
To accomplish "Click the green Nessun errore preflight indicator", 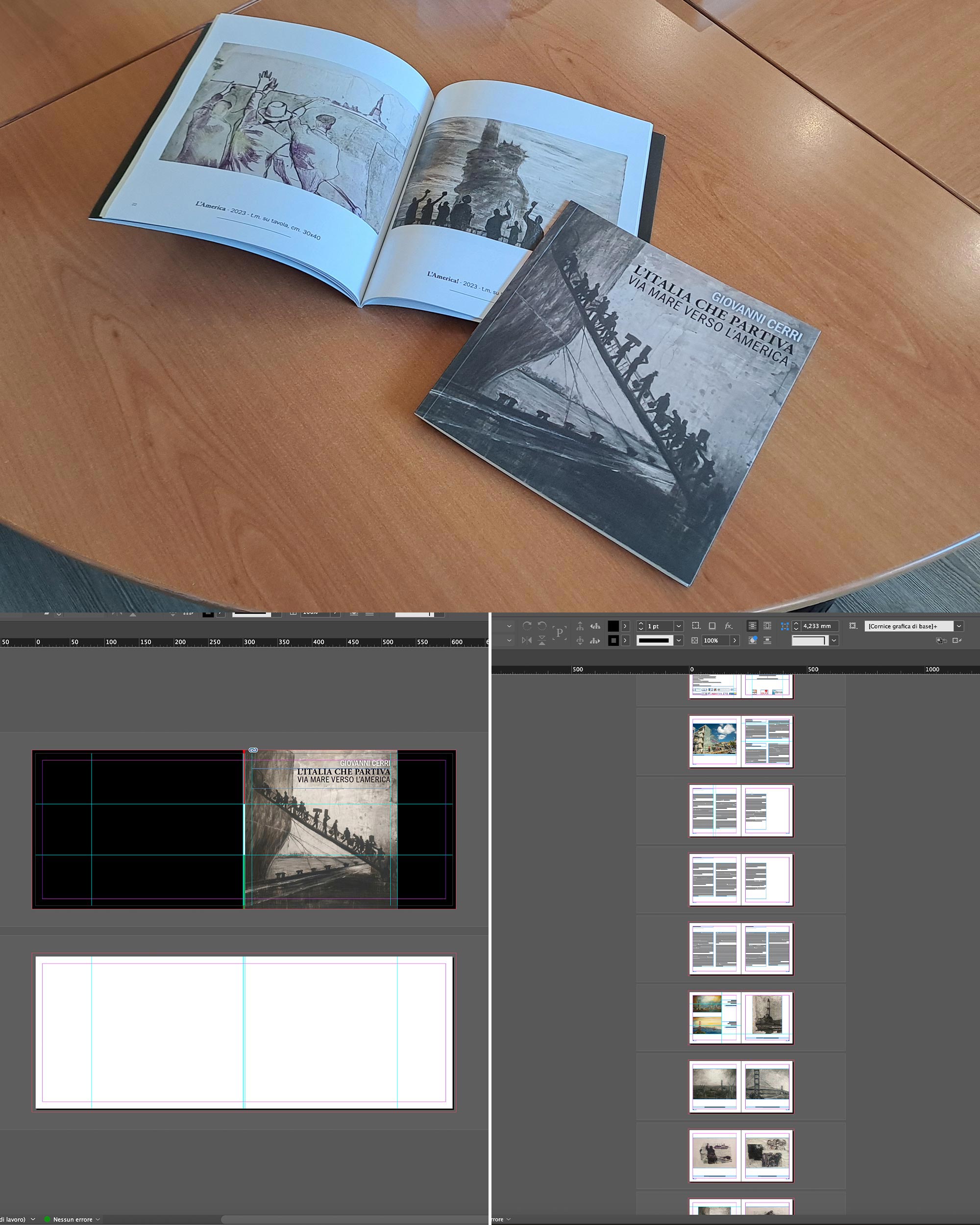I will click(48, 1219).
